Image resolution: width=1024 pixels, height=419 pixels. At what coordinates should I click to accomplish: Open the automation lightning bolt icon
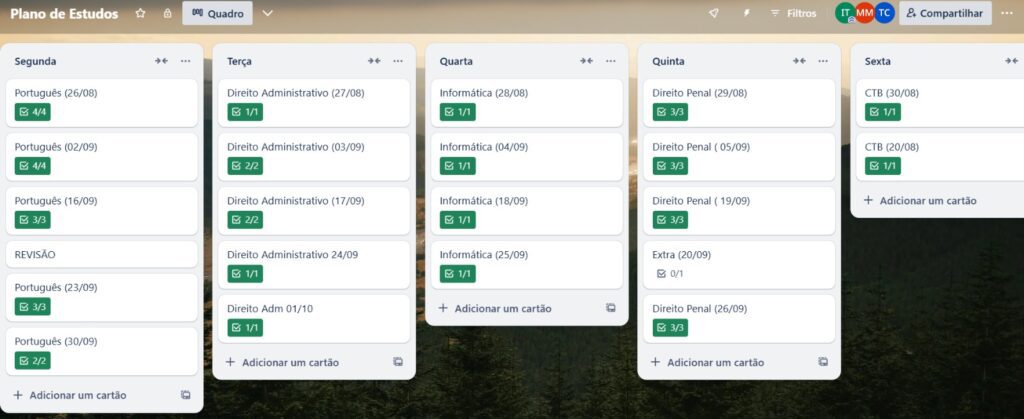745,14
